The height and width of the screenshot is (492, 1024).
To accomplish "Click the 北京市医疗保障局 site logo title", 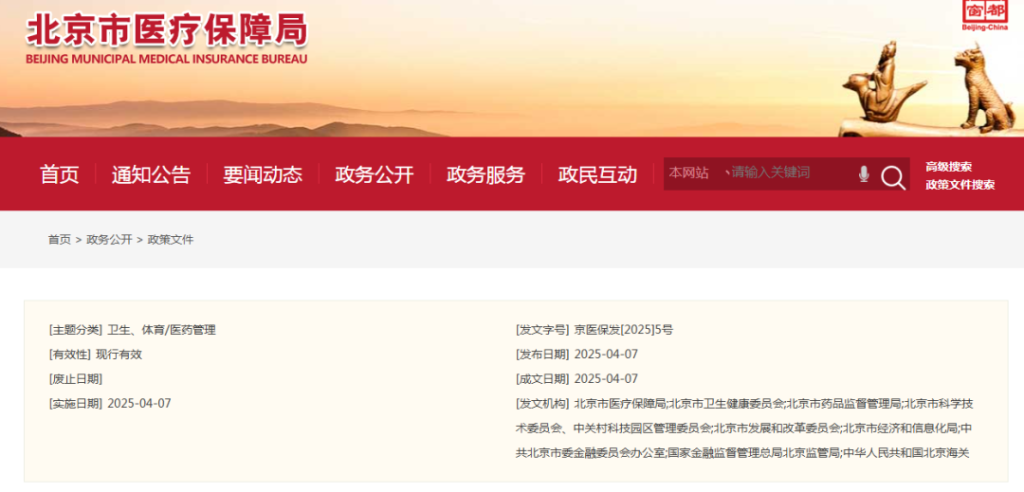I will point(166,28).
